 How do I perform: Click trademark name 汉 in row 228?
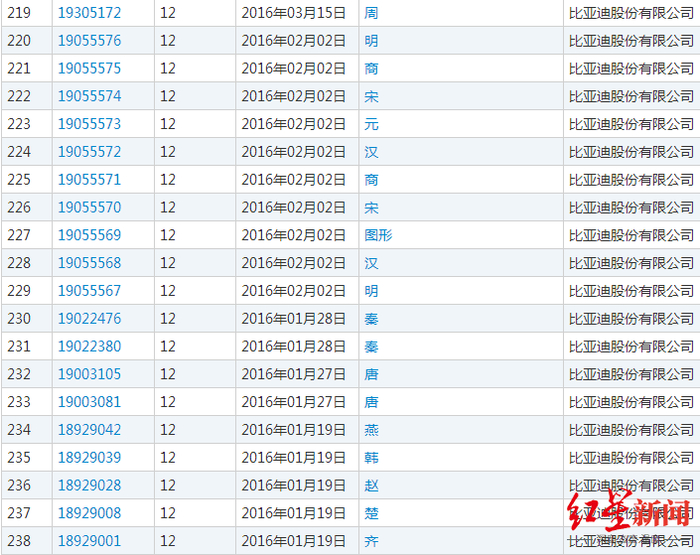[x=371, y=263]
